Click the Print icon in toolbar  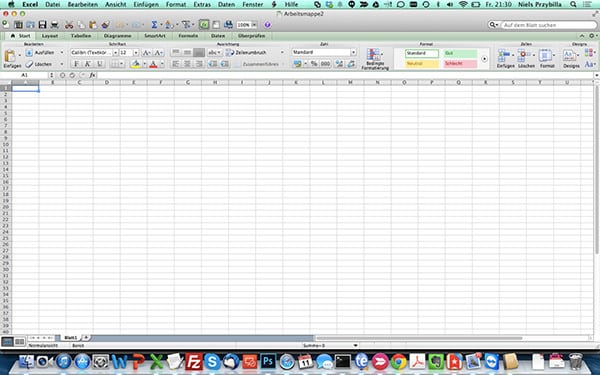(x=55, y=25)
